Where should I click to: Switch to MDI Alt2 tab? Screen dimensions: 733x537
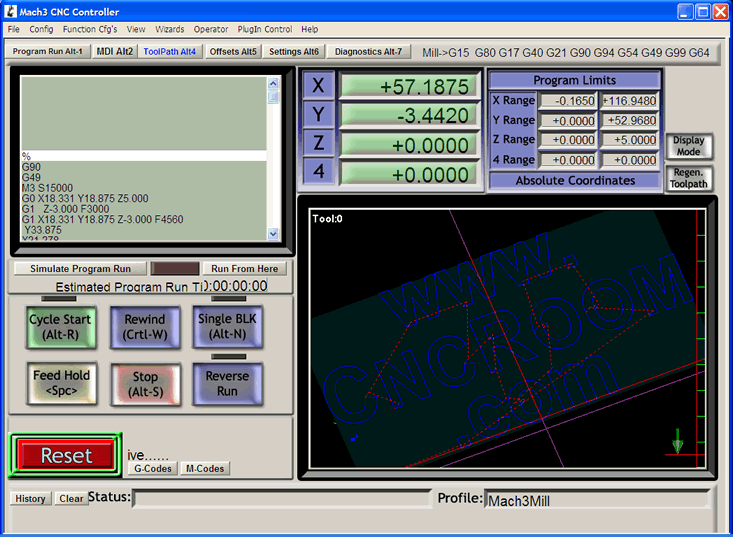point(115,51)
